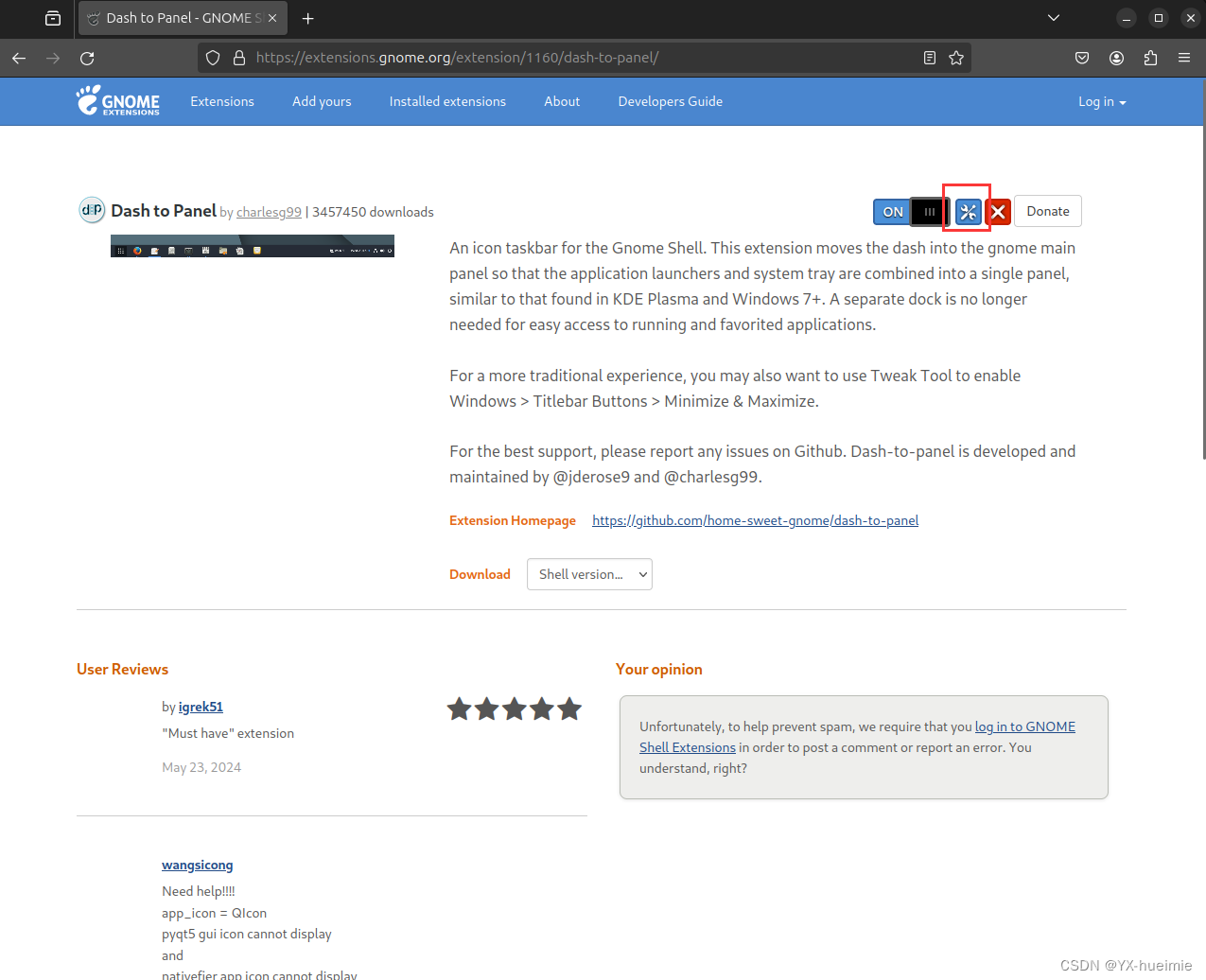Image resolution: width=1206 pixels, height=980 pixels.
Task: Click the browser forward arrow
Action: [53, 58]
